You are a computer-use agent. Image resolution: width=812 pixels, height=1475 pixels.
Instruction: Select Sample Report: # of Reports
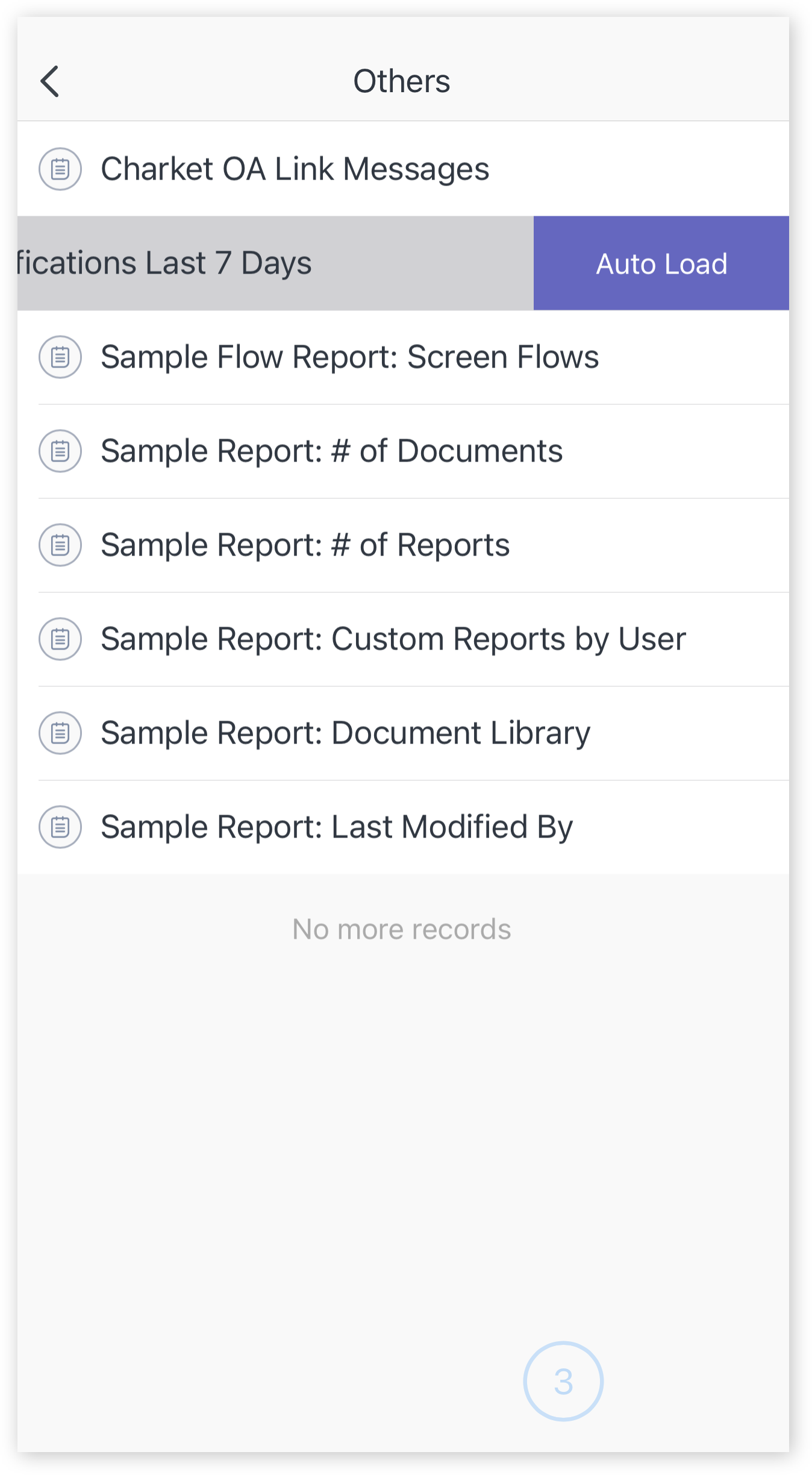point(305,545)
